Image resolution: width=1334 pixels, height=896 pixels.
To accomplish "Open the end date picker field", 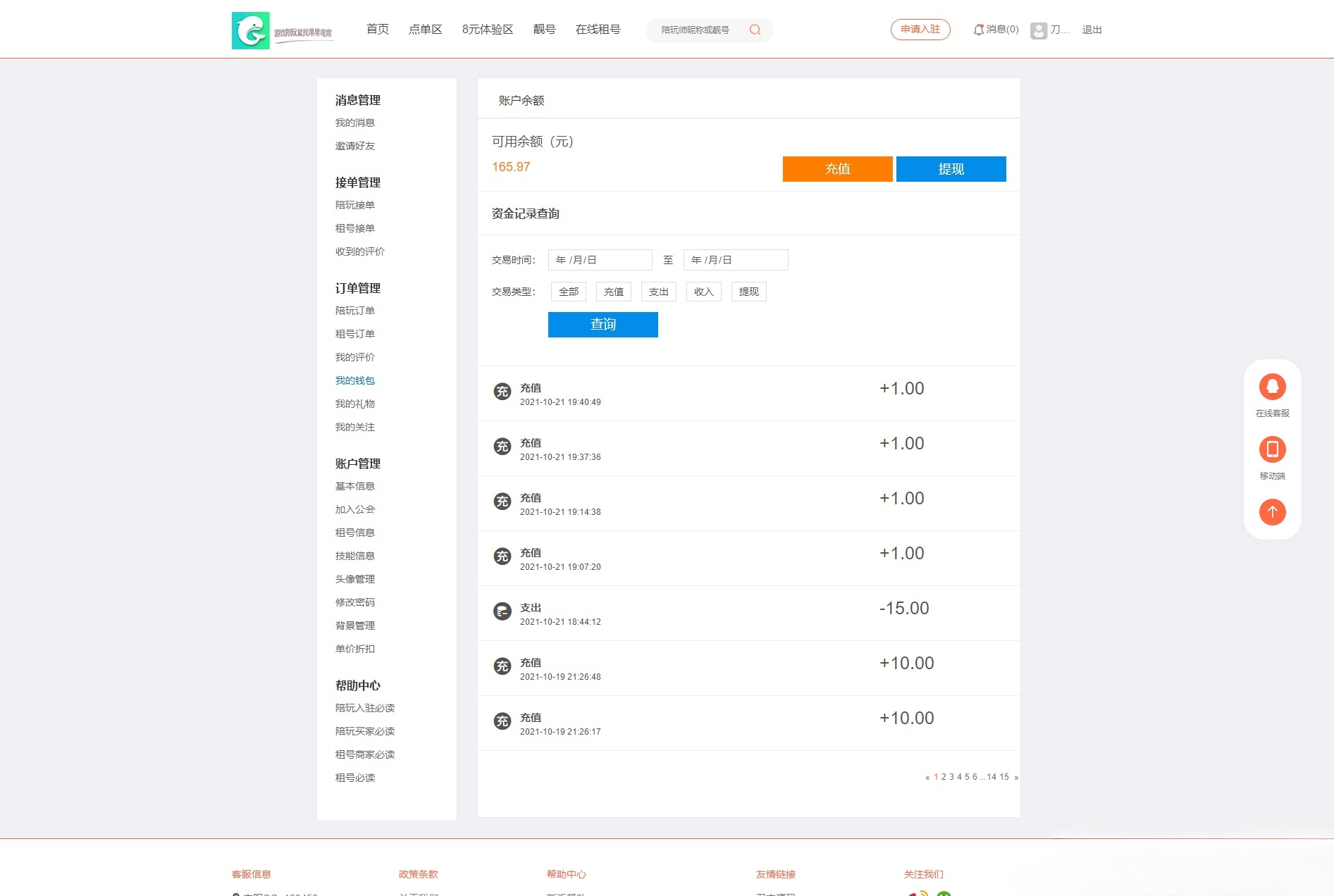I will (735, 260).
